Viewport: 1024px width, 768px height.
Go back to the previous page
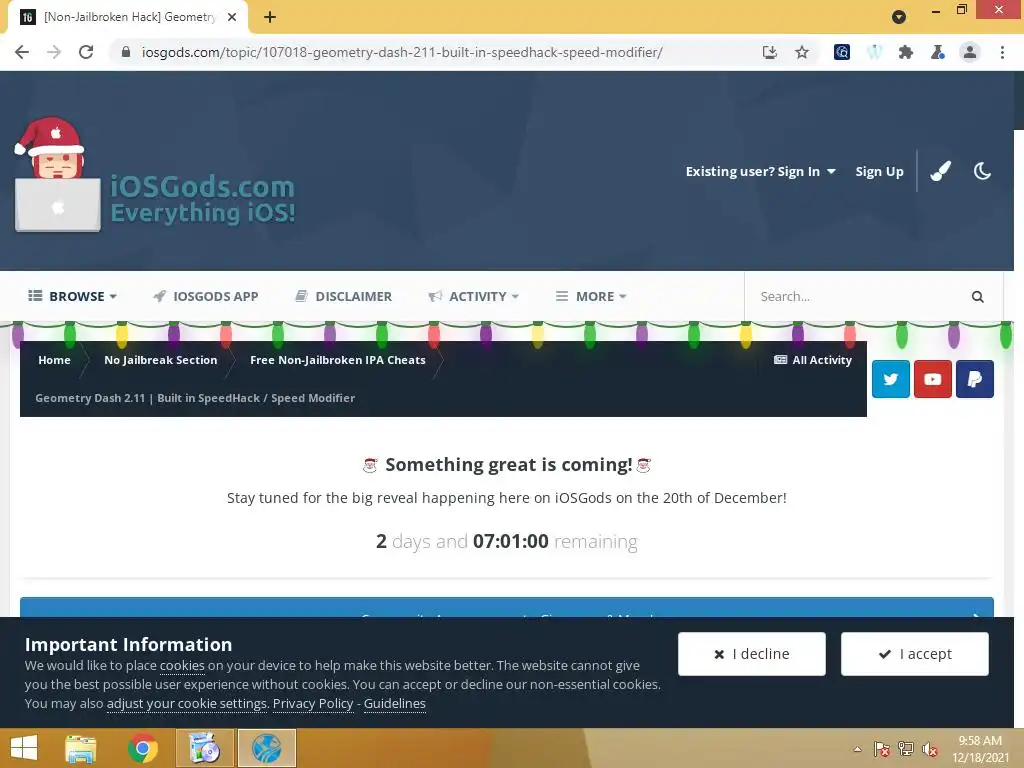tap(22, 52)
